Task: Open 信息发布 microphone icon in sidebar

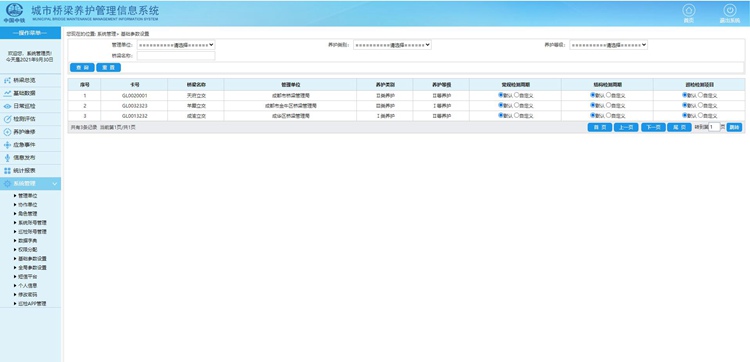Action: coord(7,158)
